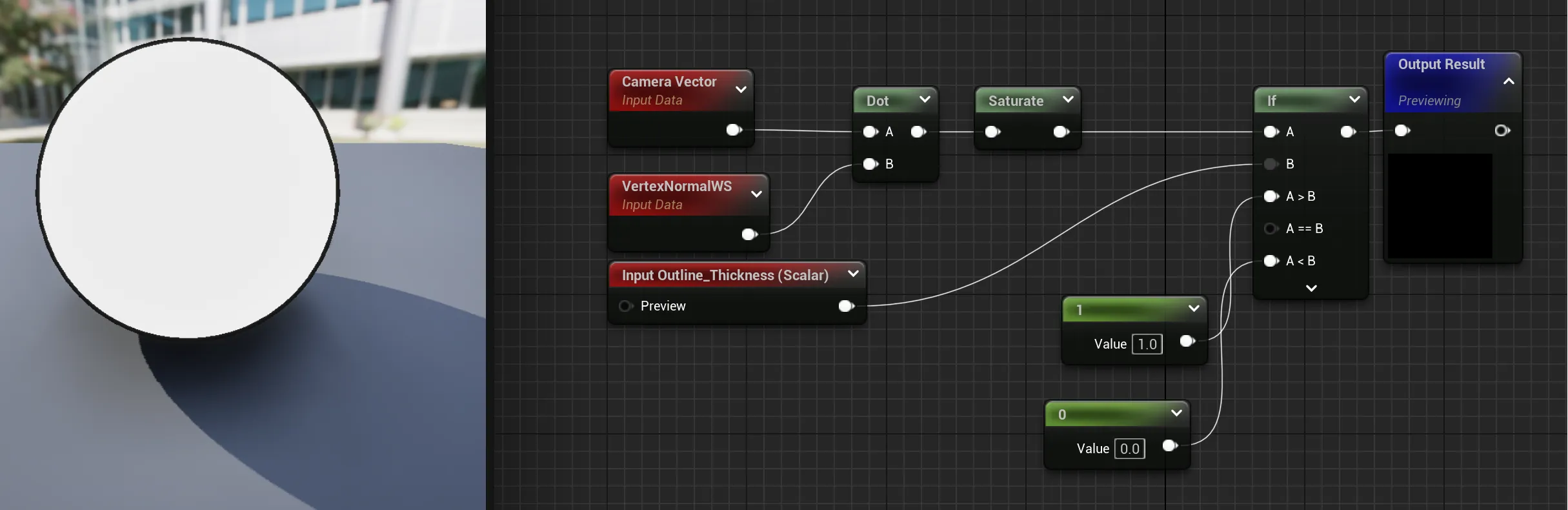Click the If node A == B pin

(1271, 229)
